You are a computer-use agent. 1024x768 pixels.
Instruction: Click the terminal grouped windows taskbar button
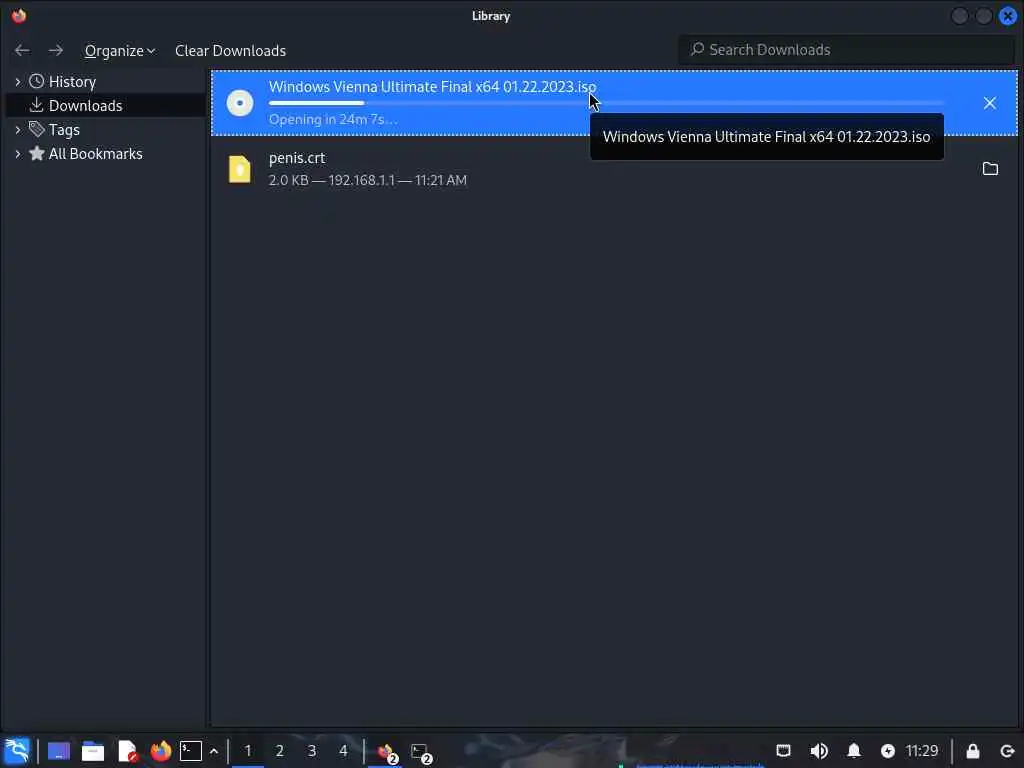pyautogui.click(x=421, y=752)
